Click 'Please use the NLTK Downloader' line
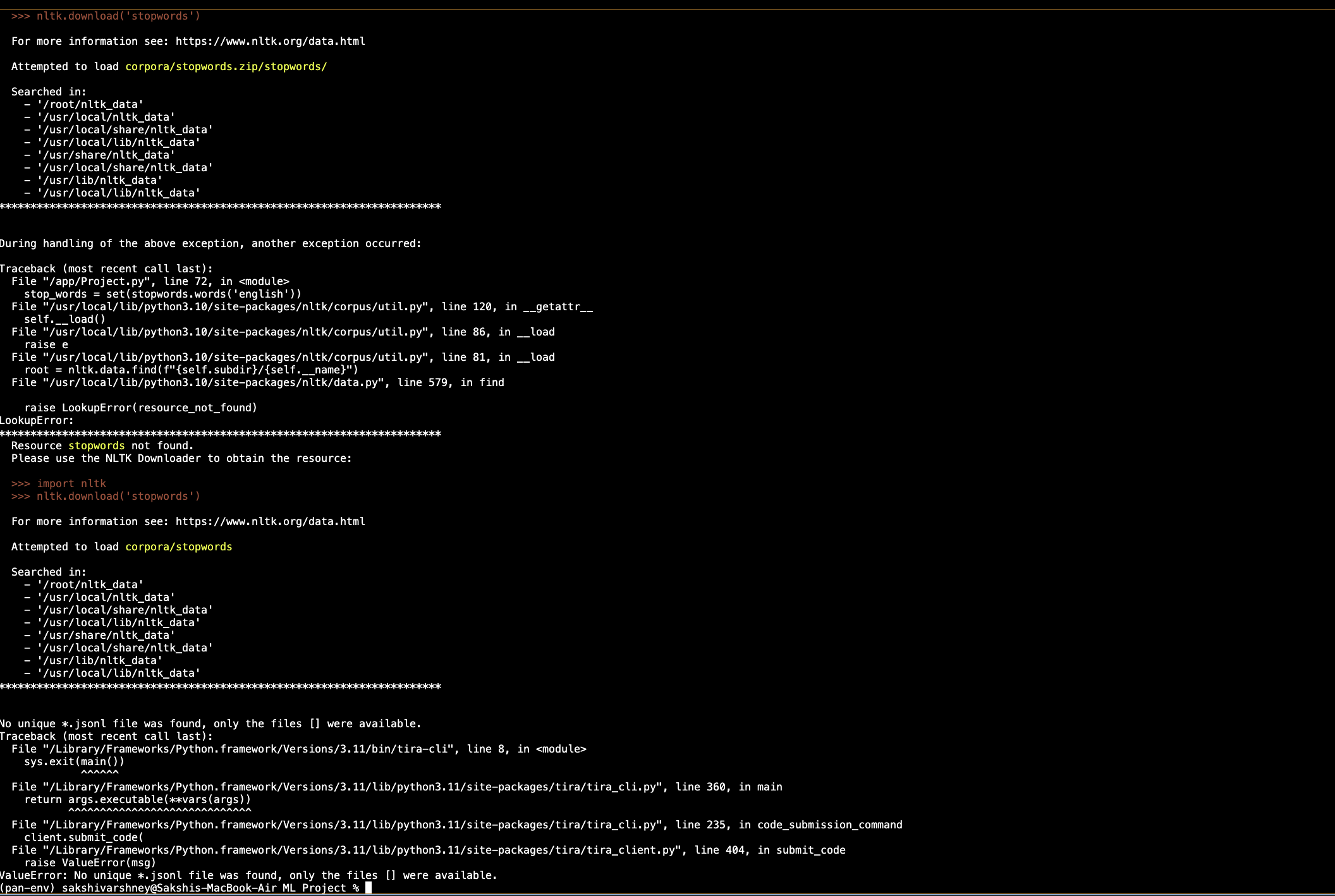 (x=182, y=458)
